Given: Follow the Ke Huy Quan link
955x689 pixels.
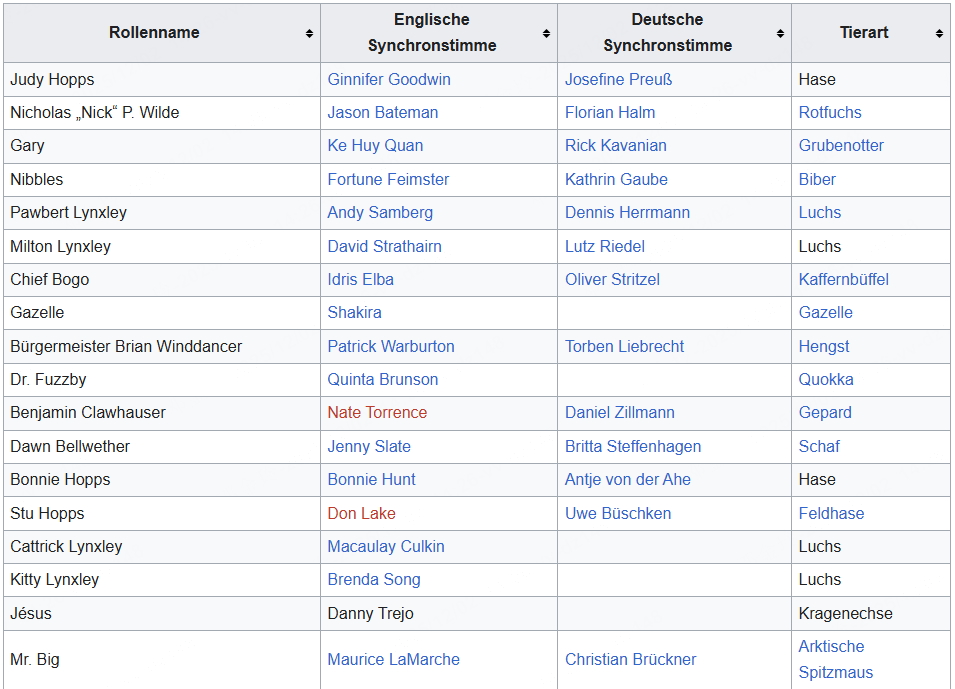Looking at the screenshot, I should pos(375,145).
